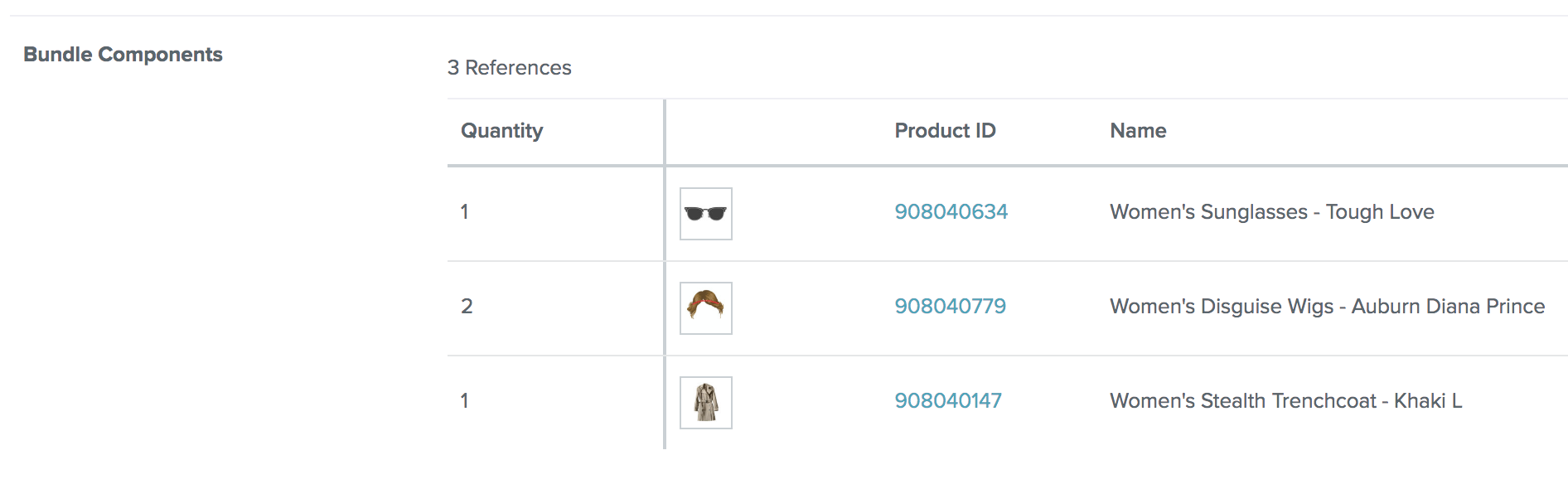This screenshot has height=489, width=1568.
Task: Click the Bundle Components section label
Action: [123, 55]
